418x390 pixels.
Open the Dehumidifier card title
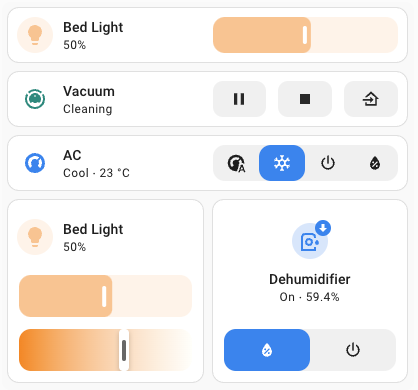(310, 279)
